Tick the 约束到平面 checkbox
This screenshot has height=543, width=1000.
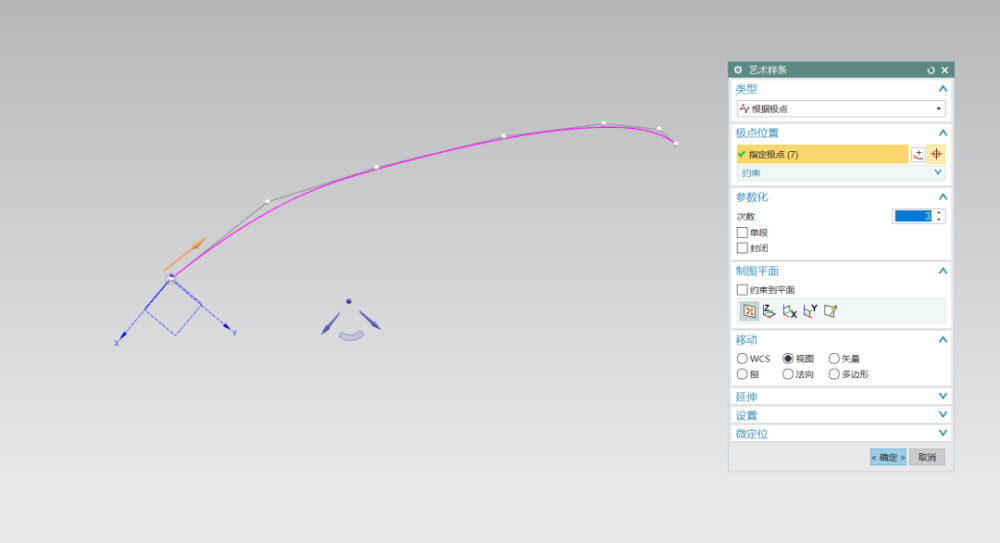[x=742, y=290]
